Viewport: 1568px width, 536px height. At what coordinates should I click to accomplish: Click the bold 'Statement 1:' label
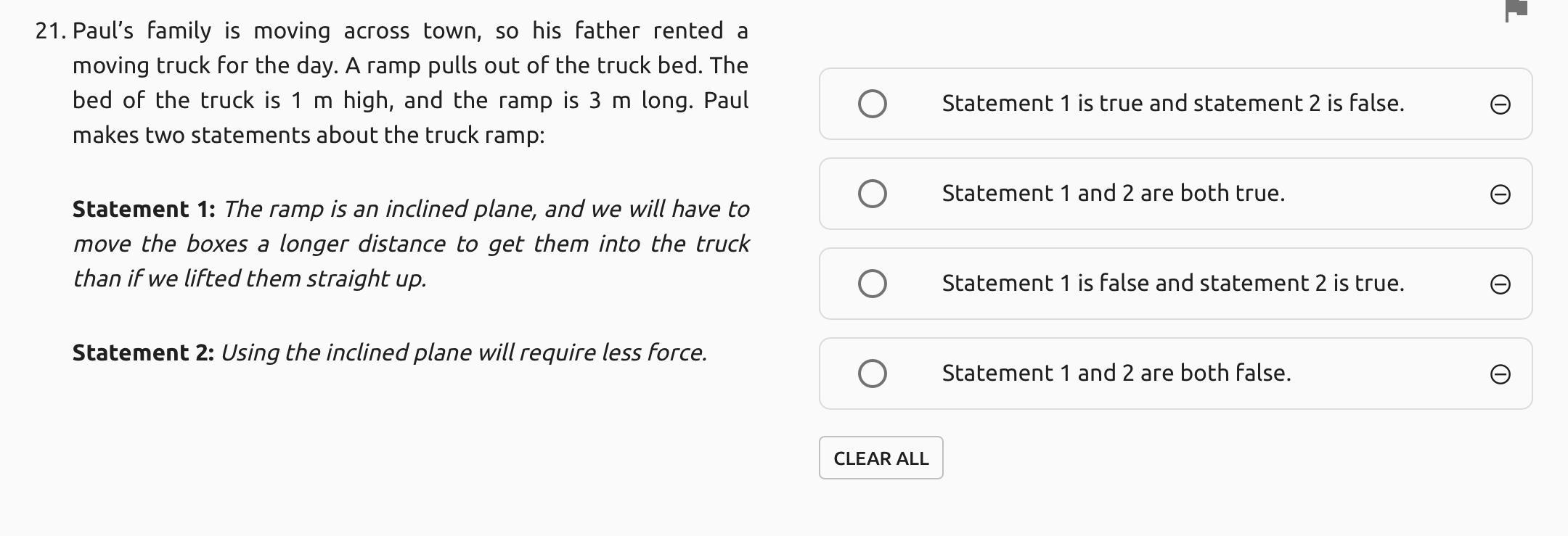[144, 209]
